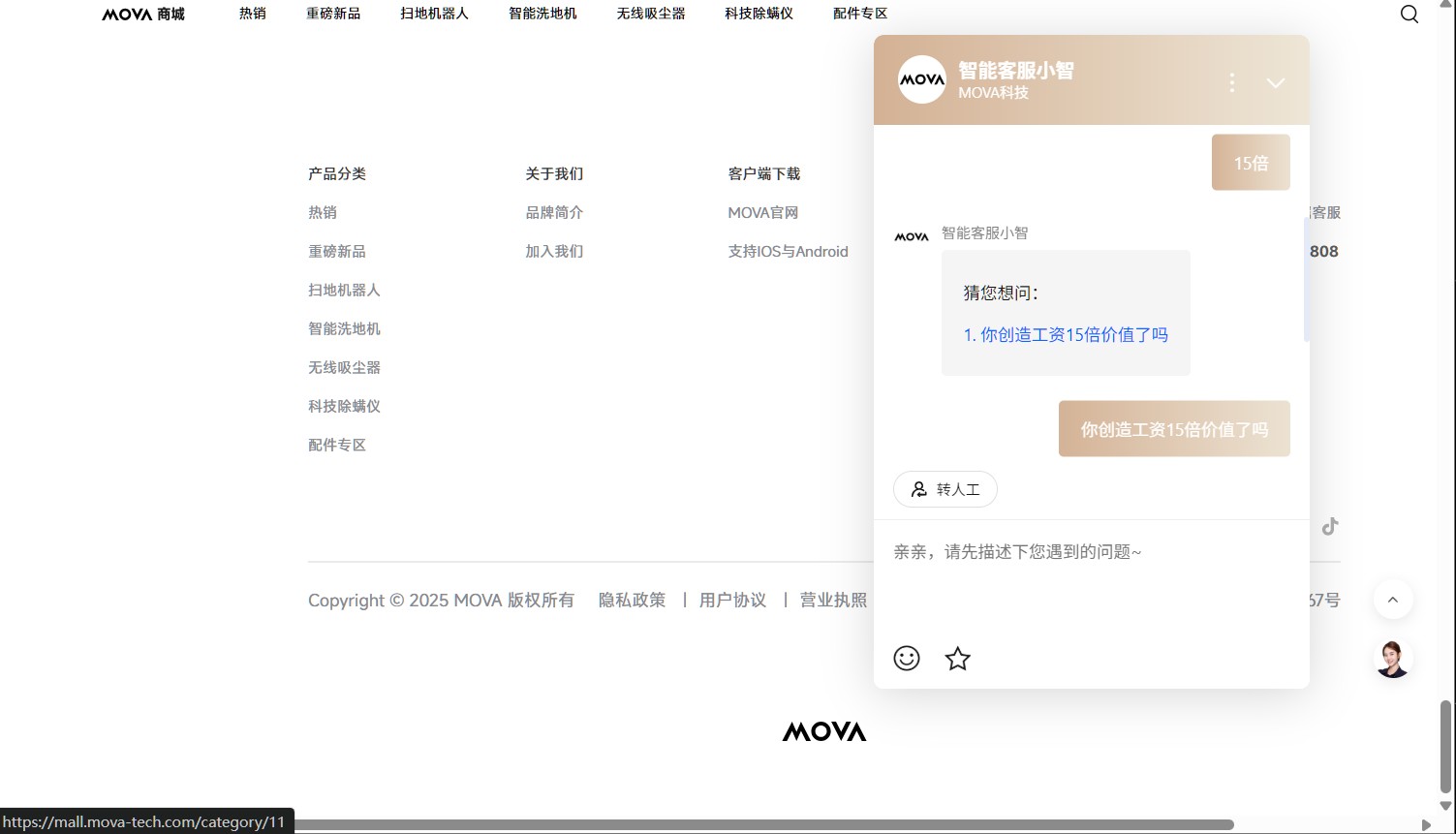The width and height of the screenshot is (1456, 834).
Task: Click 智能客服小智 title in chat header
Action: (1016, 70)
